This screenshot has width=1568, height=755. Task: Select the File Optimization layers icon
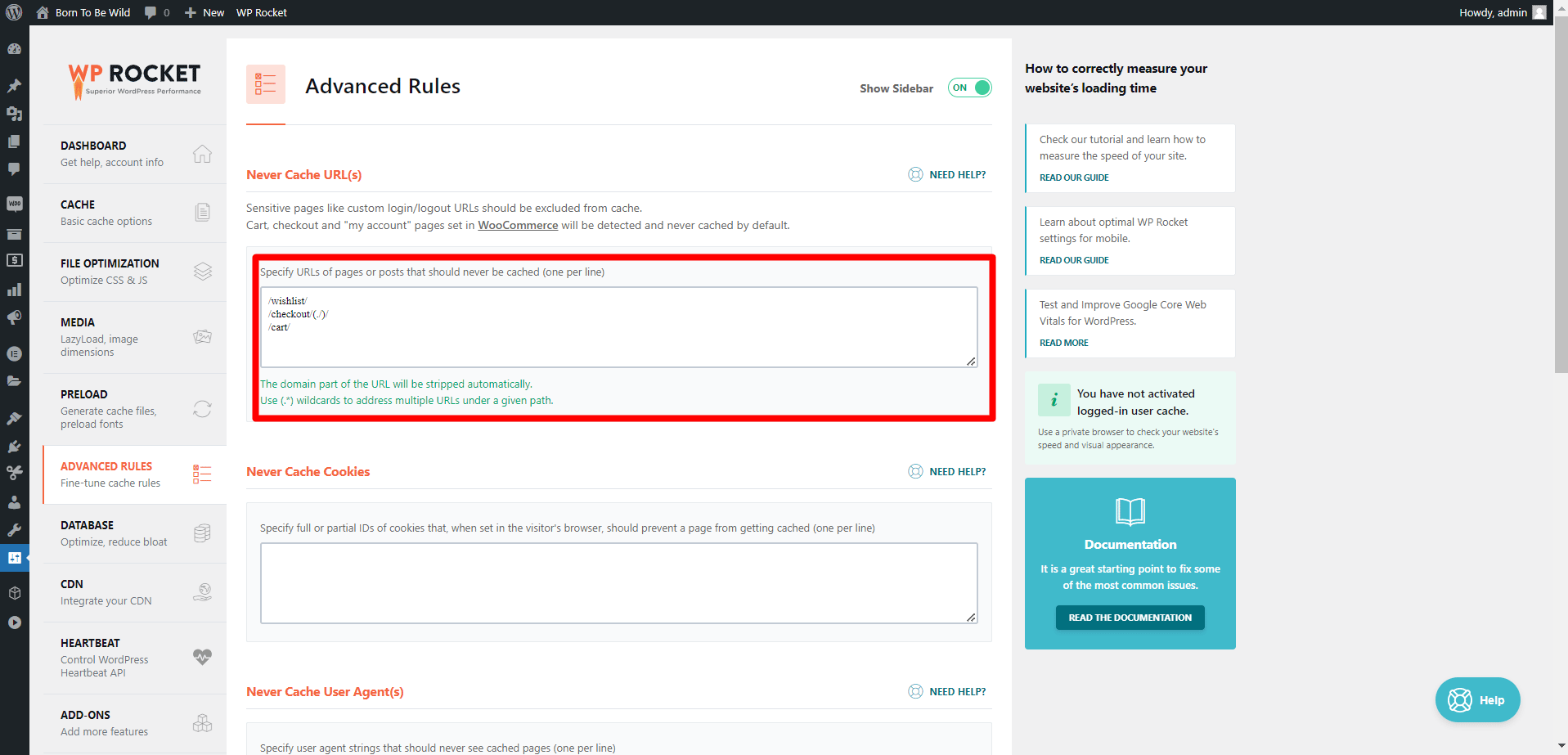tap(202, 272)
